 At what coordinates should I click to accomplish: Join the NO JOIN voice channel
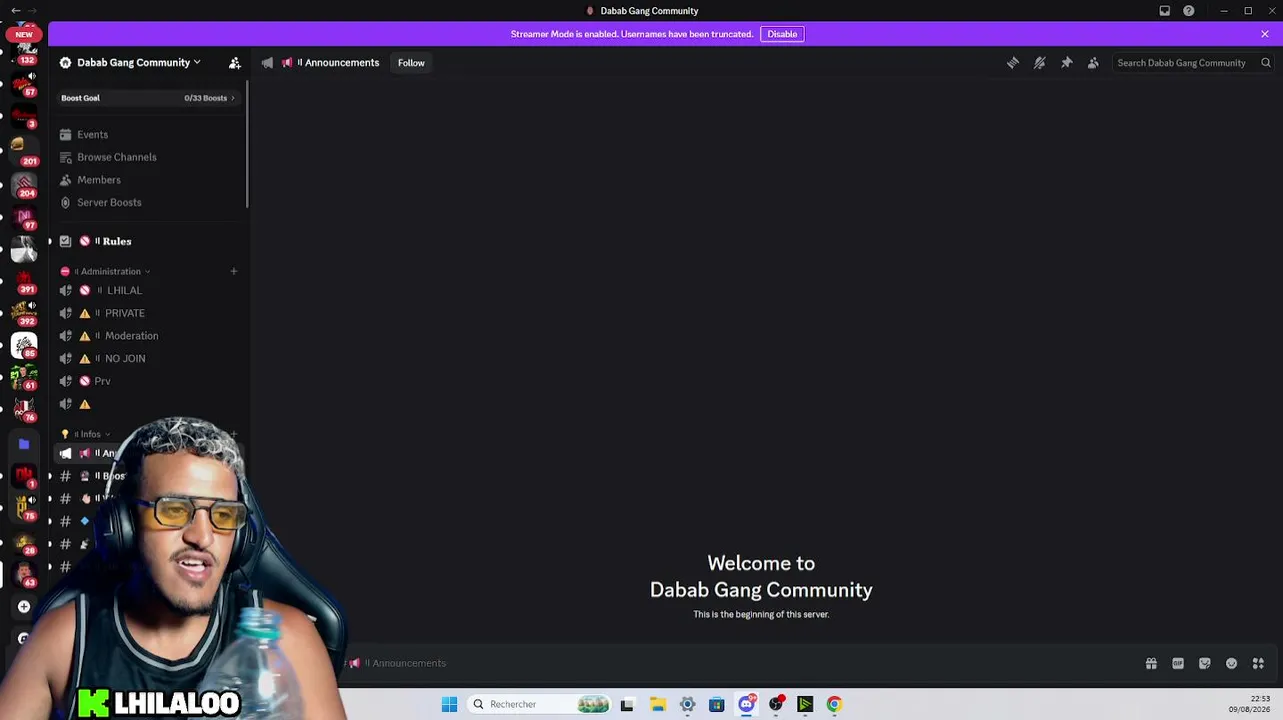125,358
